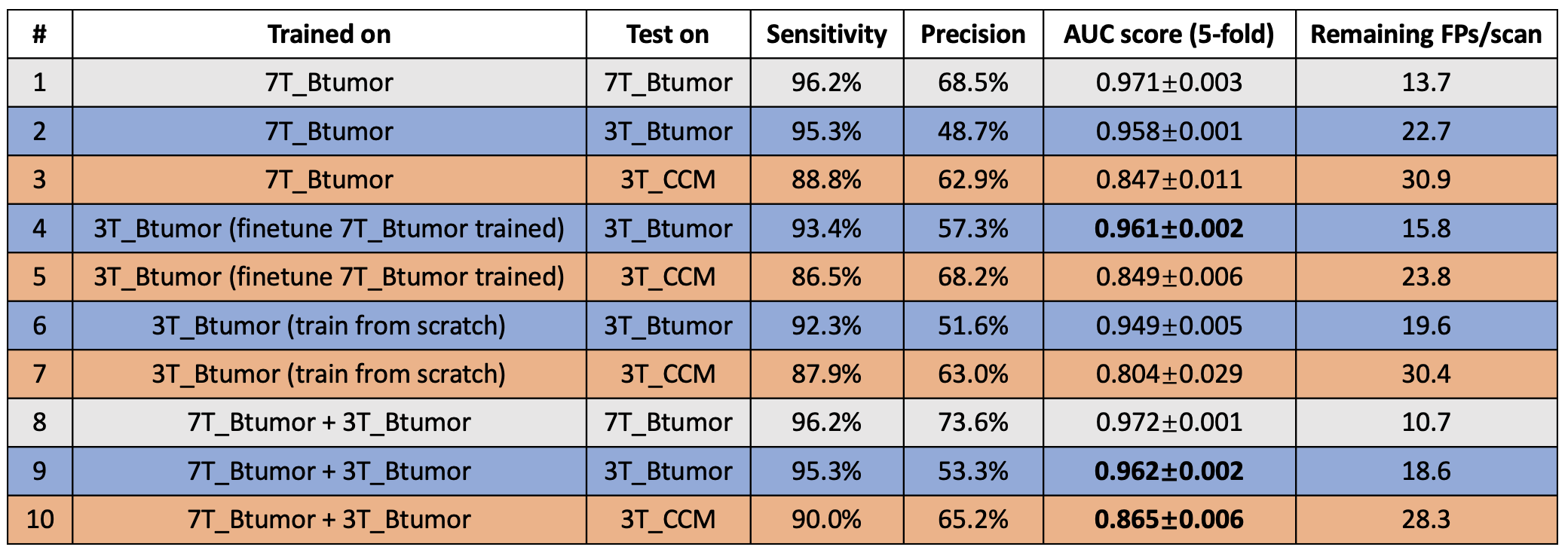Select row 6 '3T_Btumor (train from scratch)' cell

point(329,325)
